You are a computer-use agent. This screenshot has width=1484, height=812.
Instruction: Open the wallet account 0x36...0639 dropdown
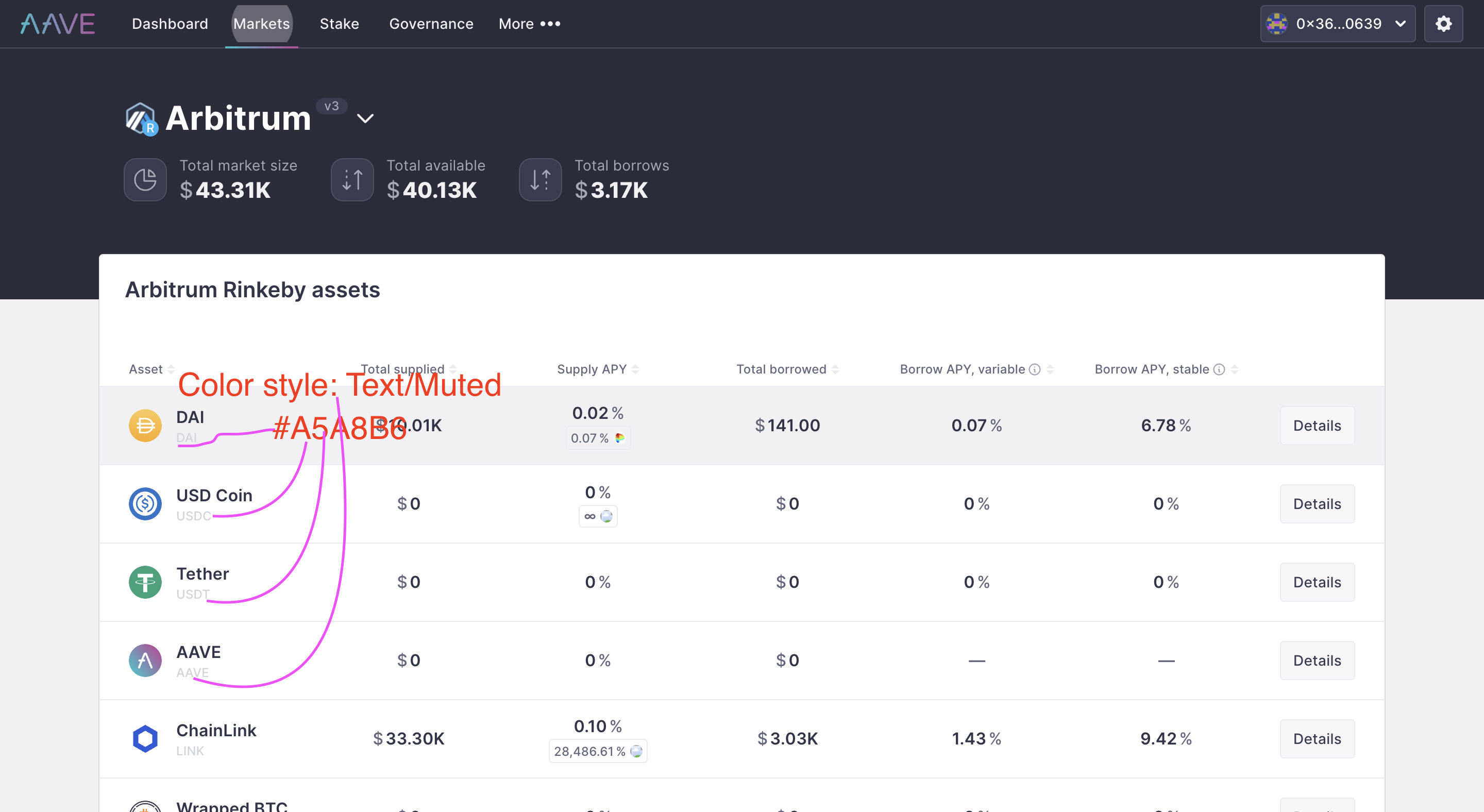tap(1338, 24)
